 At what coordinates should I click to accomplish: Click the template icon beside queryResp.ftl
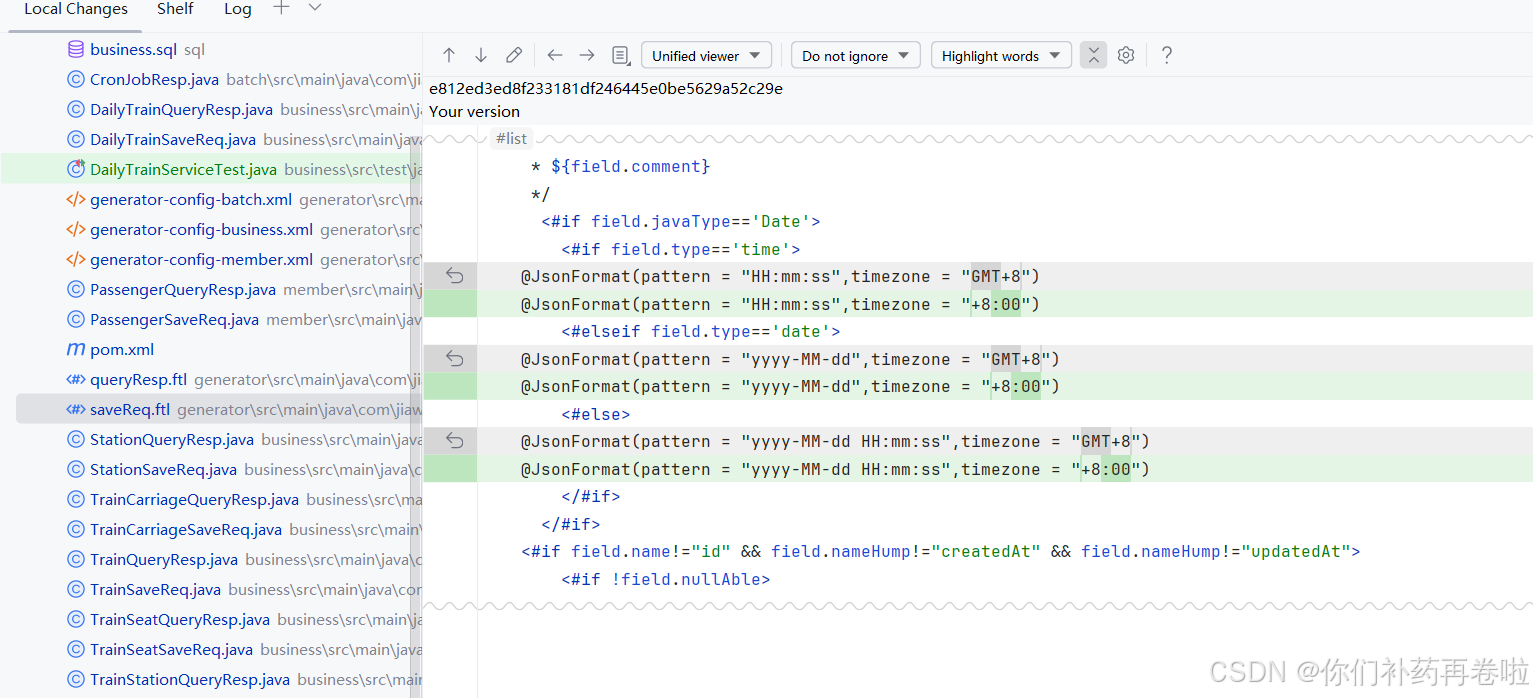76,379
